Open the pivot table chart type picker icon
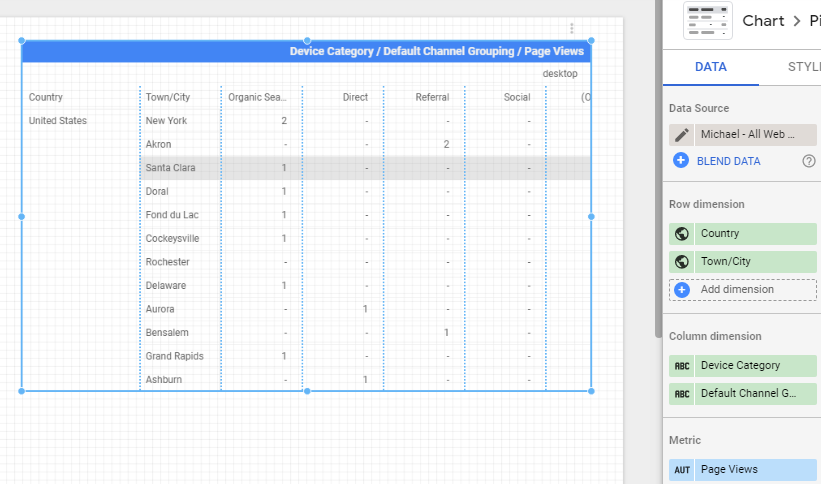The image size is (821, 484). pos(707,21)
